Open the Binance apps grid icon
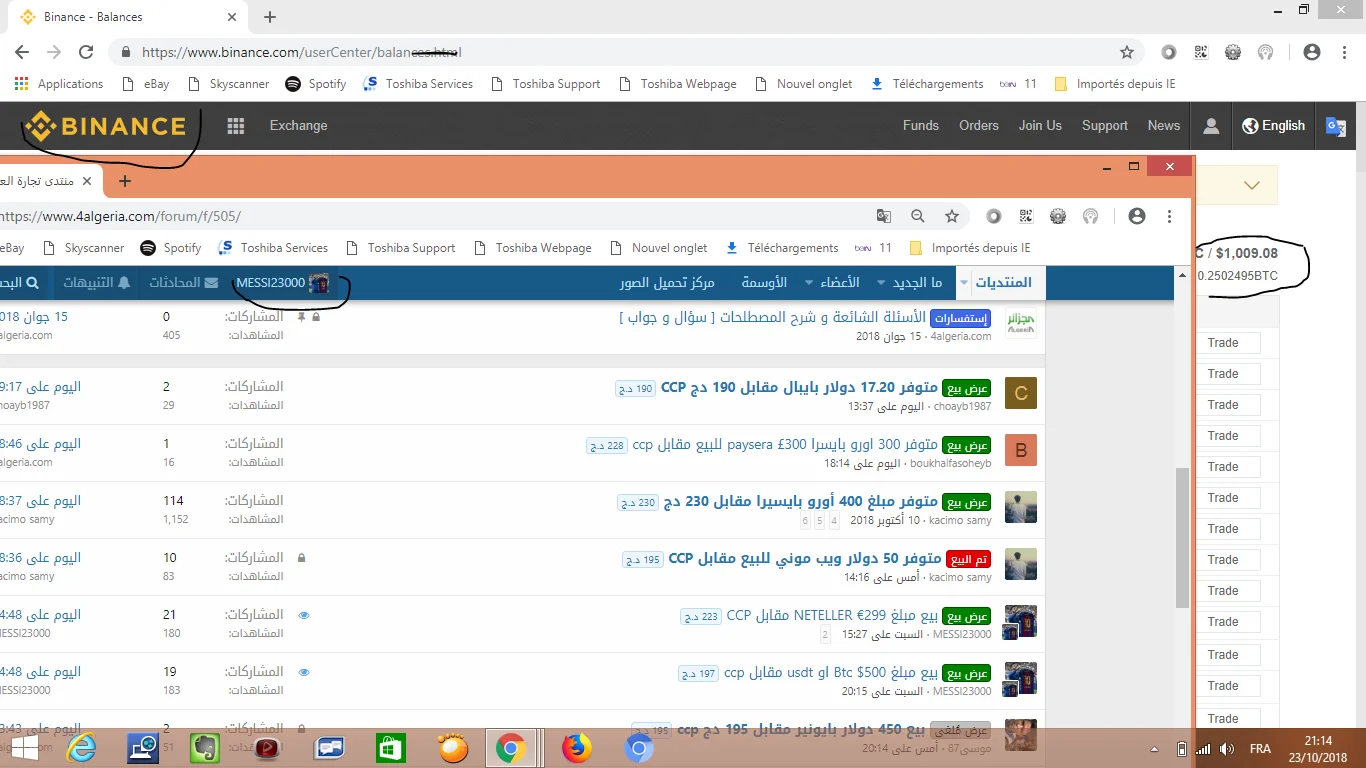Screen dimensions: 1366x768 coord(236,126)
